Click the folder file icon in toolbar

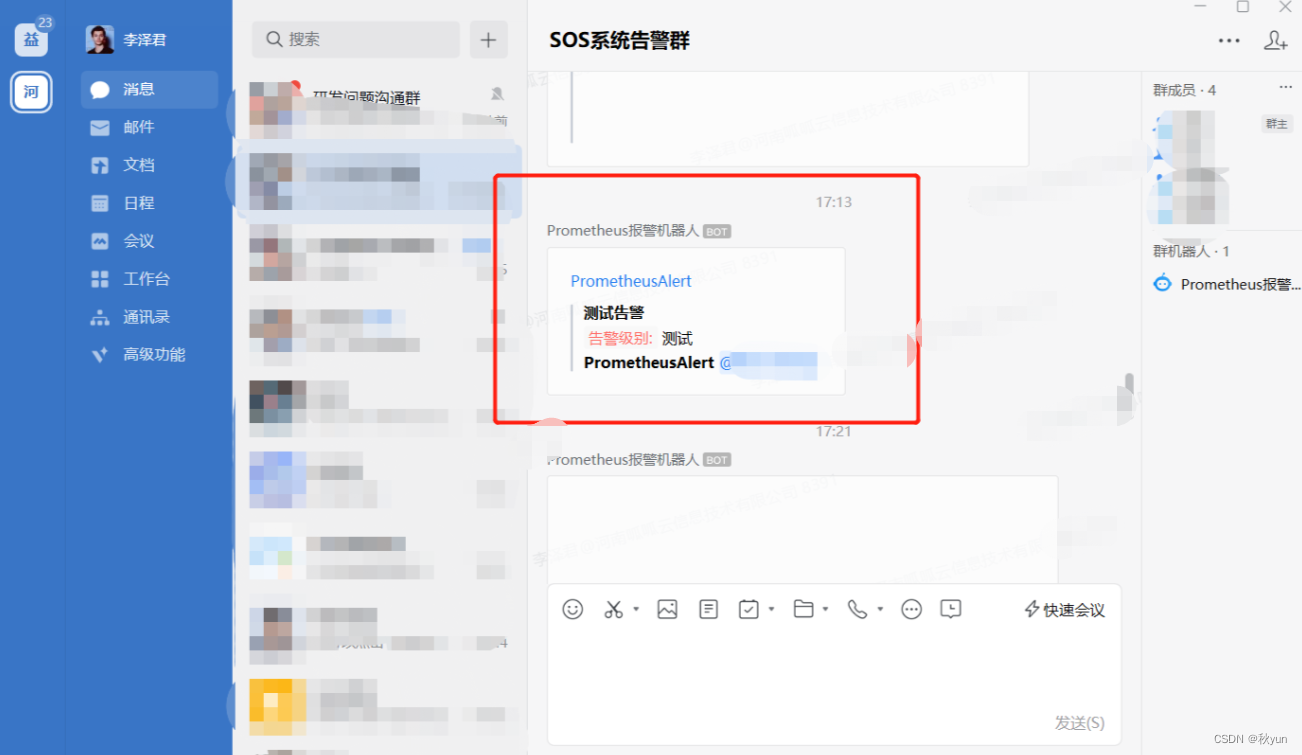point(804,609)
